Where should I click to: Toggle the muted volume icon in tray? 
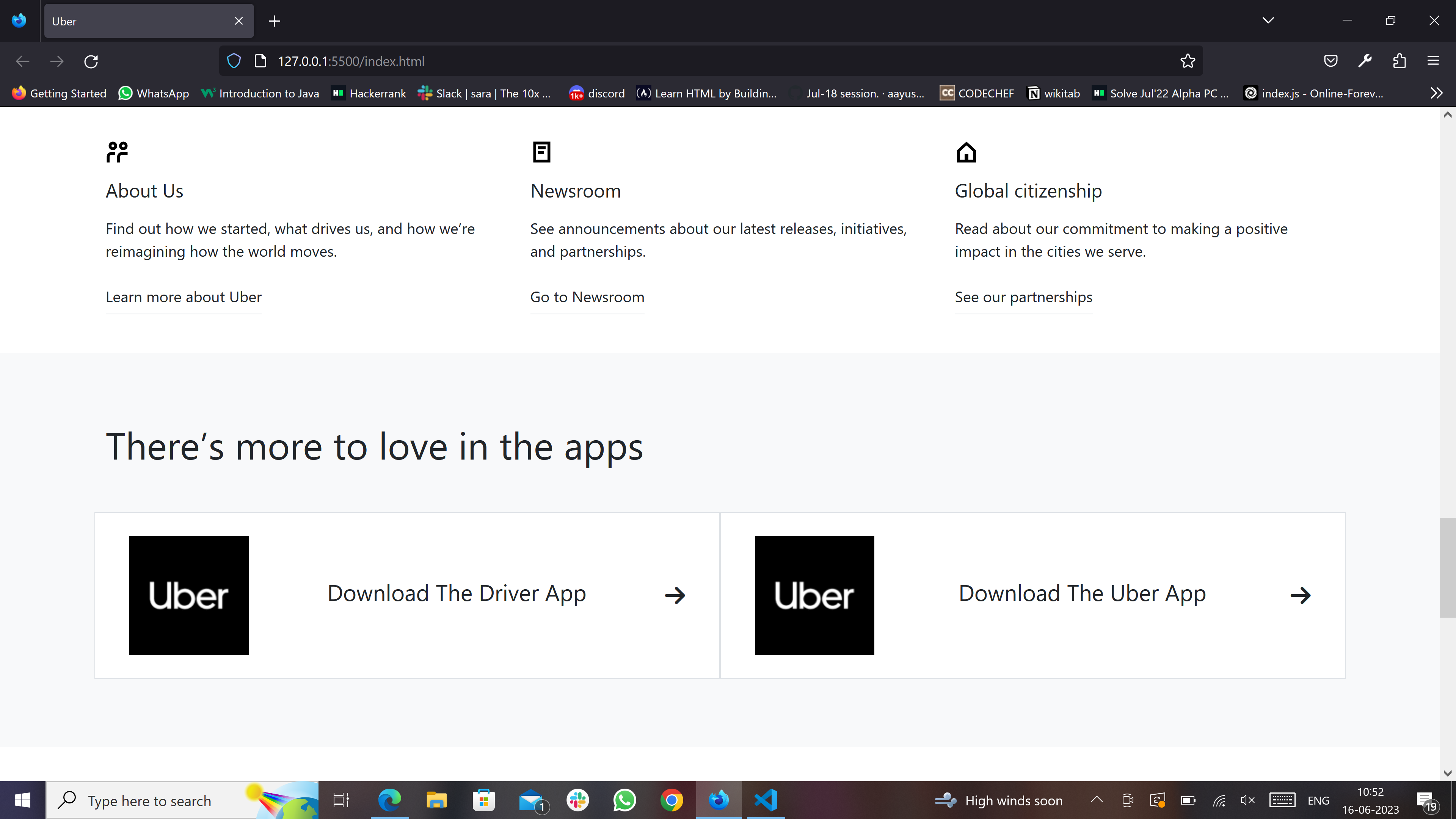(x=1247, y=800)
